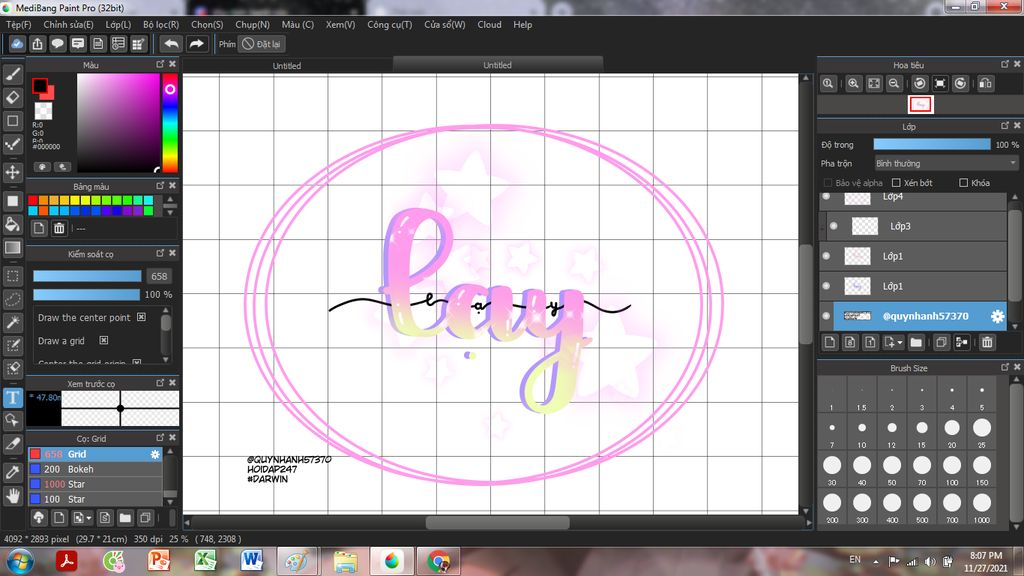Add new folder in layer panel
This screenshot has width=1024, height=576.
click(916, 342)
